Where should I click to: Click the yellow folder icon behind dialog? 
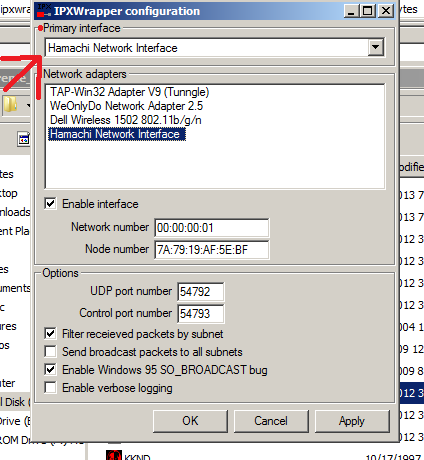tap(10, 105)
